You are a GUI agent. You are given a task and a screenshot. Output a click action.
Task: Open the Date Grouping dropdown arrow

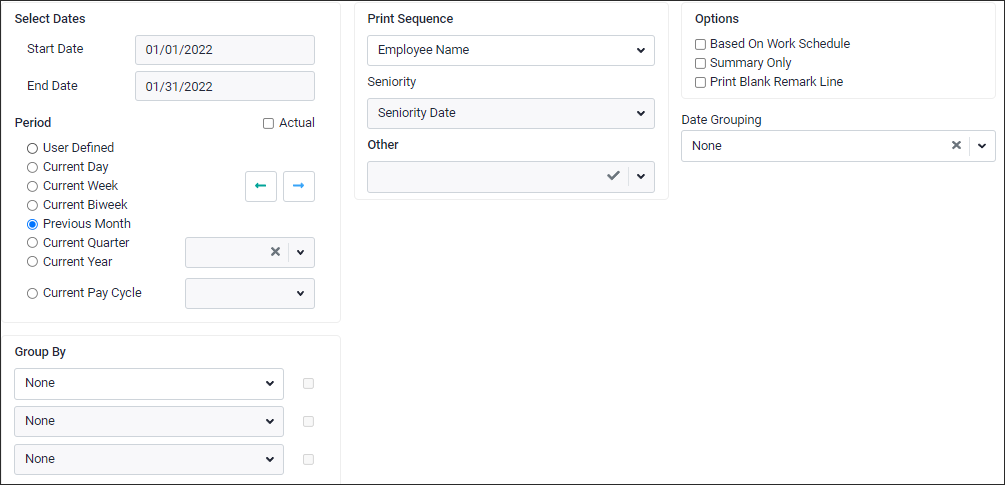982,145
